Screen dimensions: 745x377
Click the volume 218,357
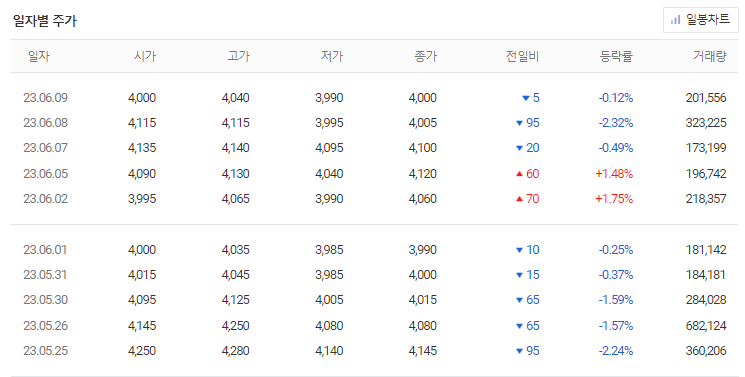tap(706, 199)
